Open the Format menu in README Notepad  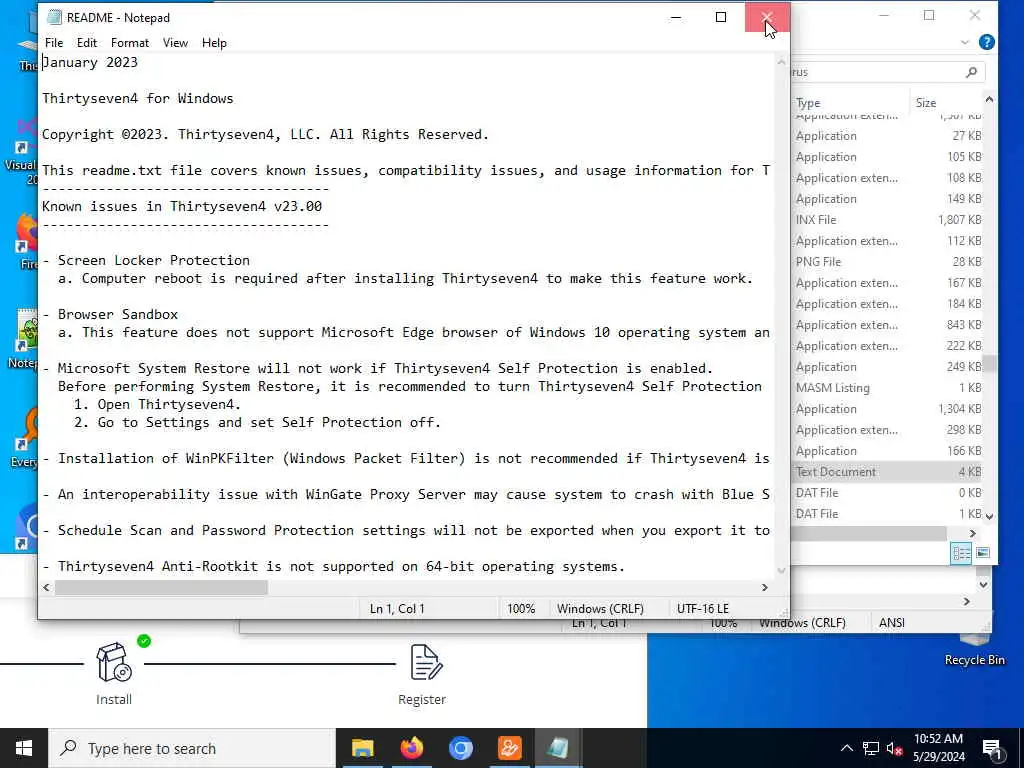click(x=129, y=42)
